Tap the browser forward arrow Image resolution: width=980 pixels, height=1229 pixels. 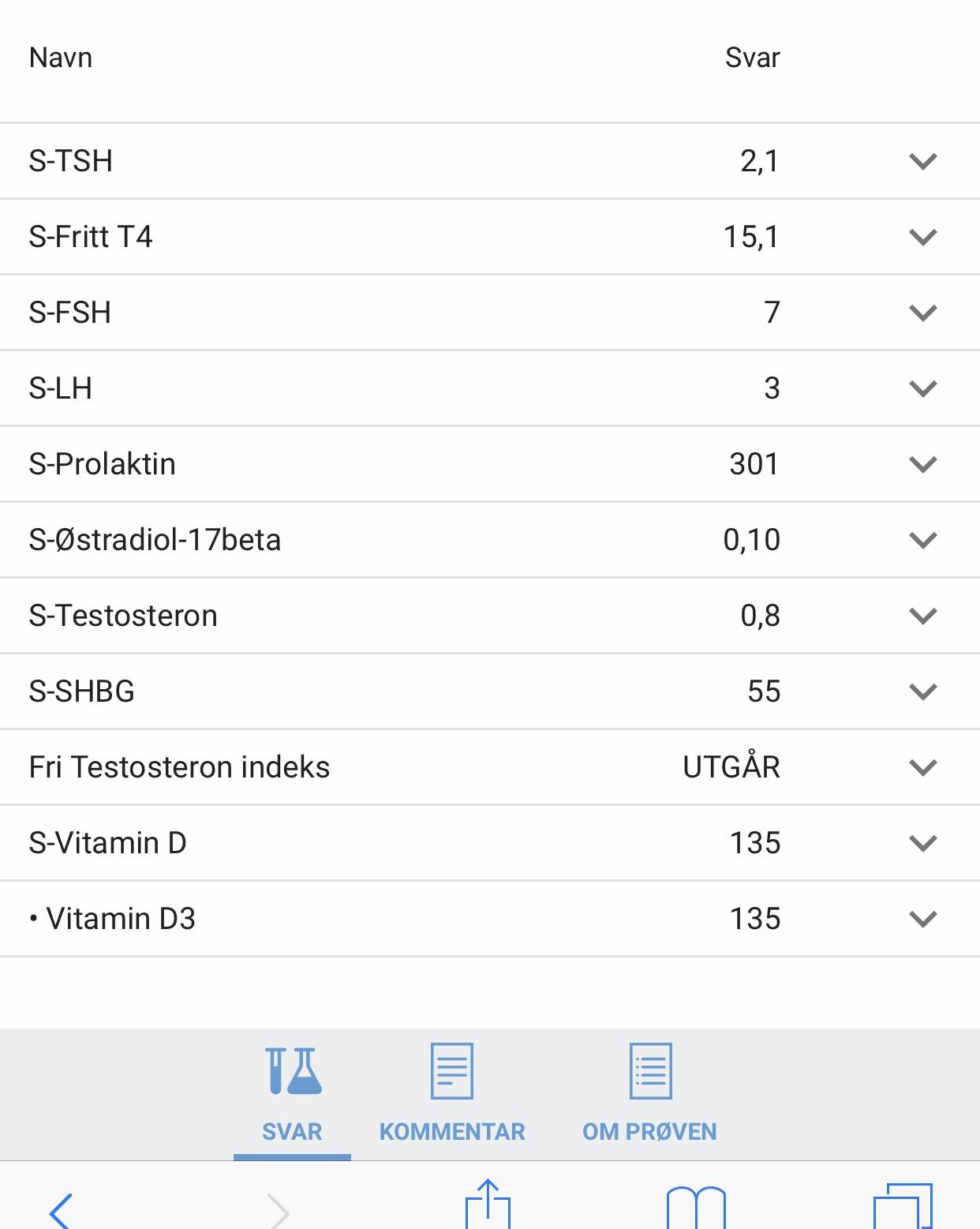[279, 1210]
